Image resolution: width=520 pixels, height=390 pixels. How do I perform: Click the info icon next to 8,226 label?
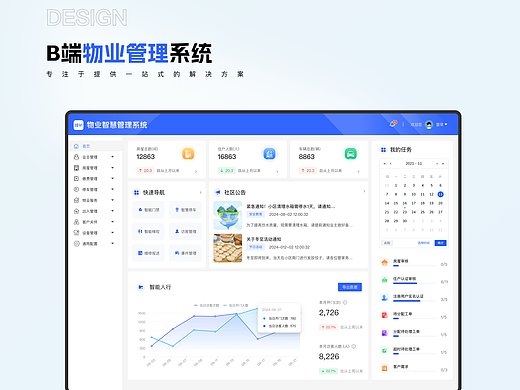click(354, 346)
